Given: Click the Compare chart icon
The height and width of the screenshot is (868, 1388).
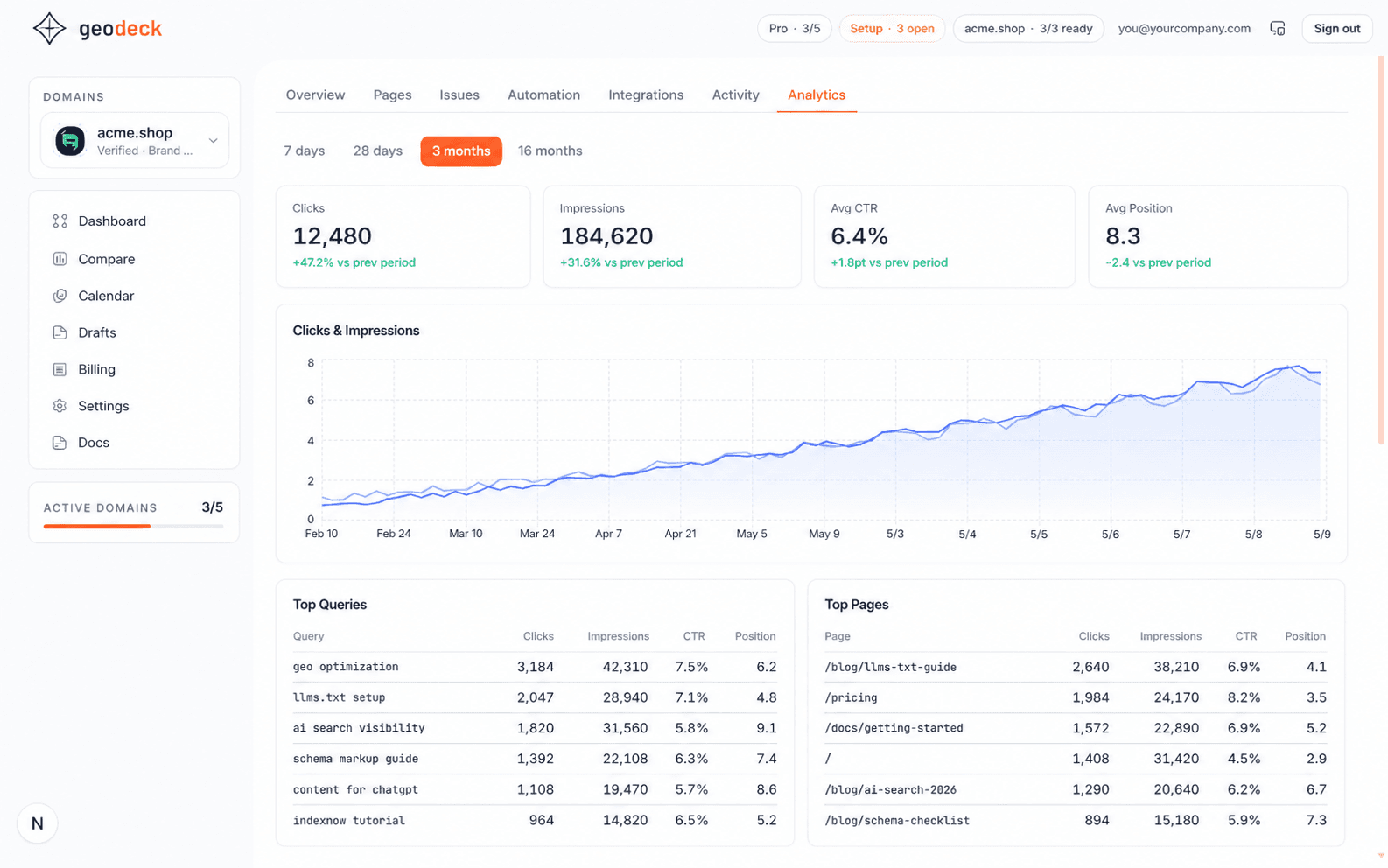Looking at the screenshot, I should point(60,259).
